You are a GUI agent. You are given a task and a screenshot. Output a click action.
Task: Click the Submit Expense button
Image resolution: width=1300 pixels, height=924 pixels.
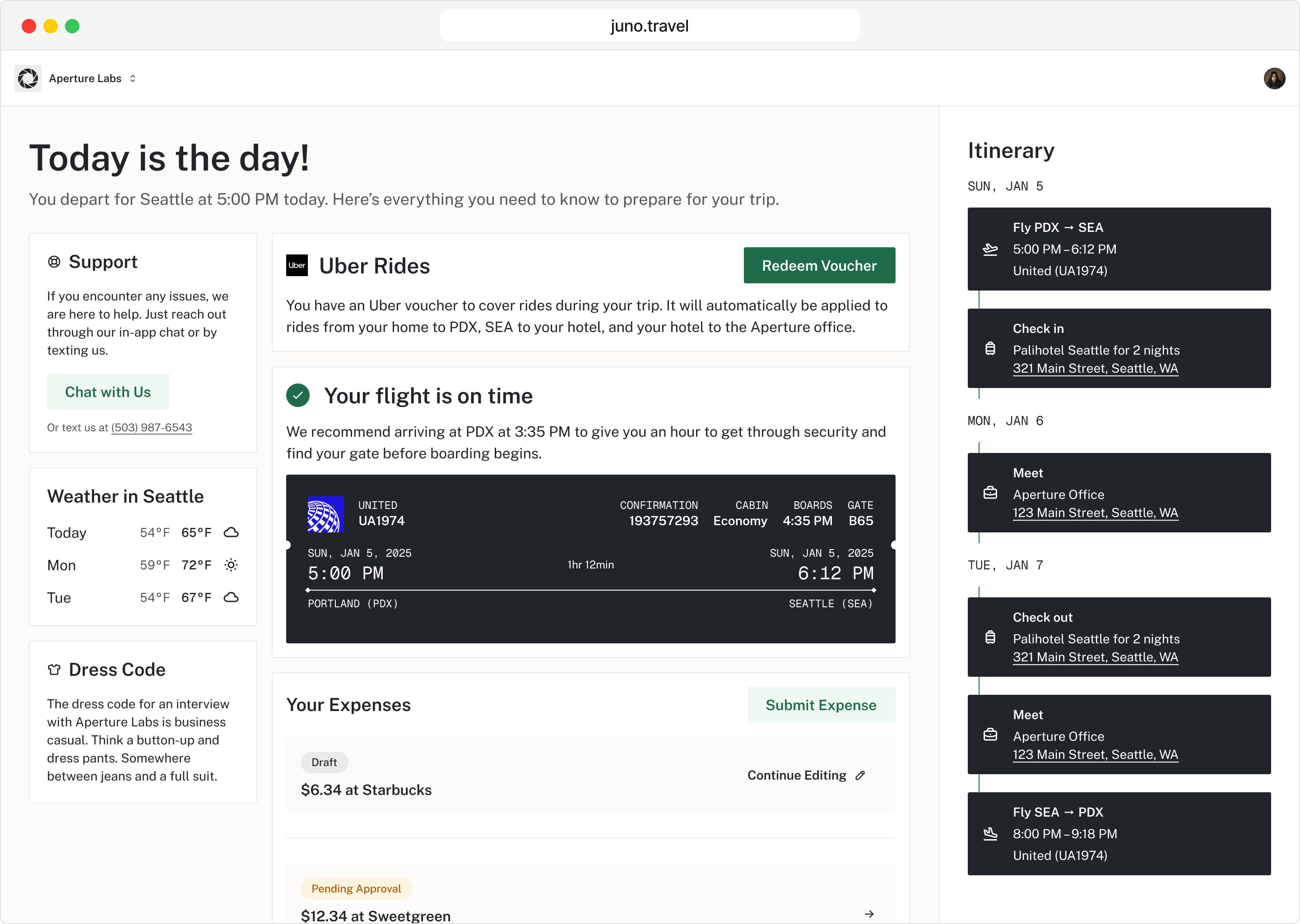821,704
